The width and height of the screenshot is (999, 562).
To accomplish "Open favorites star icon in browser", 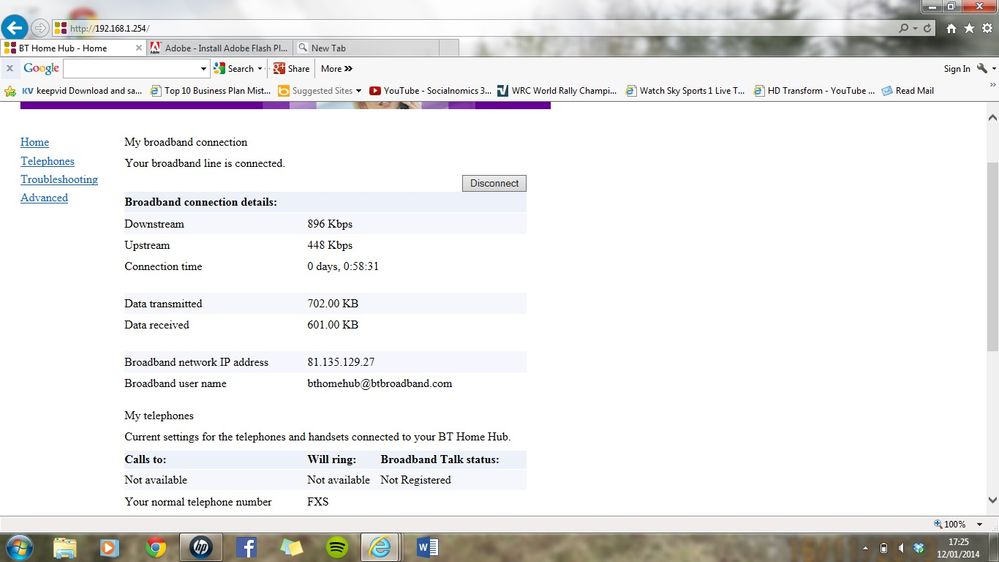I will tap(969, 28).
